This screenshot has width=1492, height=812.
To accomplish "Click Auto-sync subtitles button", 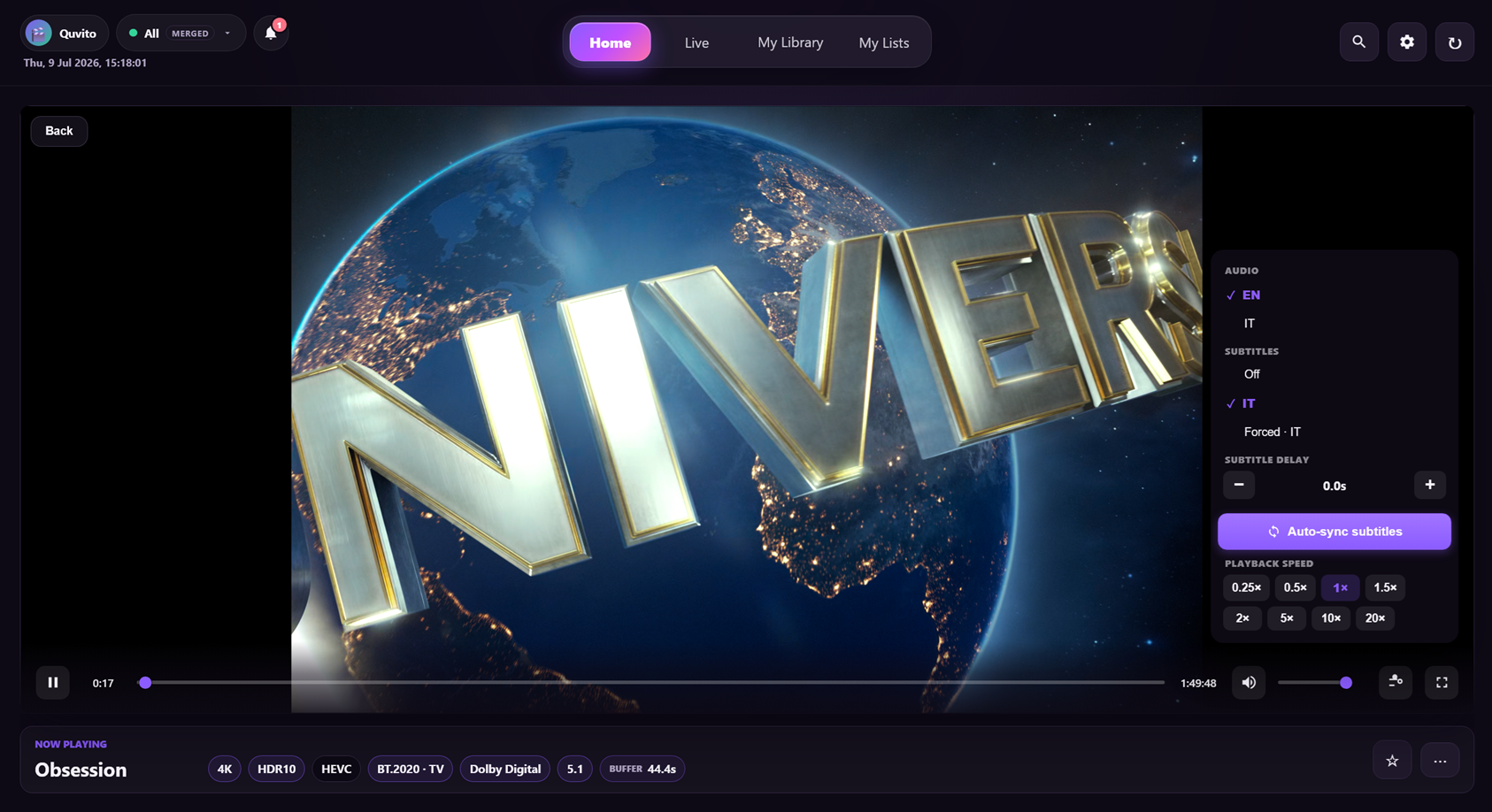I will 1334,532.
